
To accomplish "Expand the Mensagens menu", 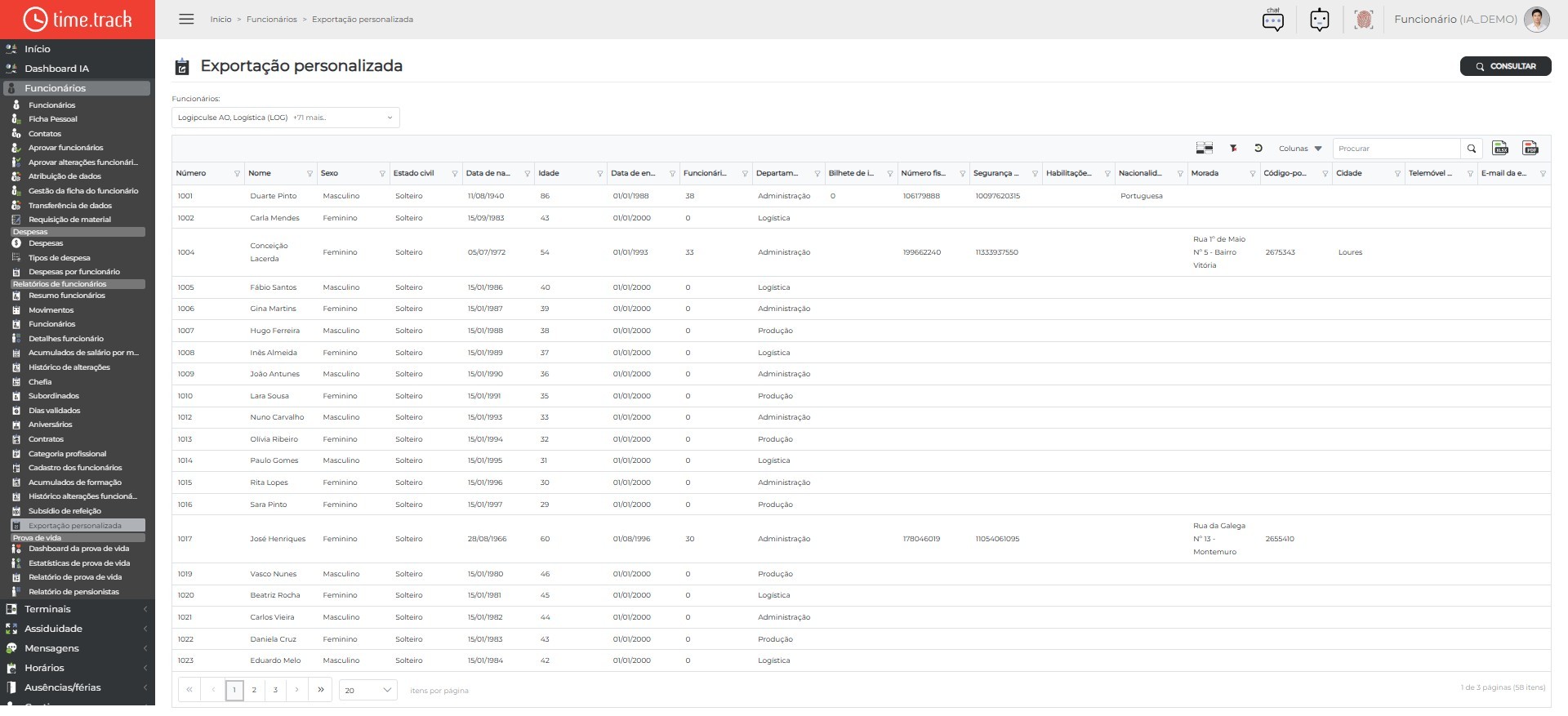I will pos(77,648).
